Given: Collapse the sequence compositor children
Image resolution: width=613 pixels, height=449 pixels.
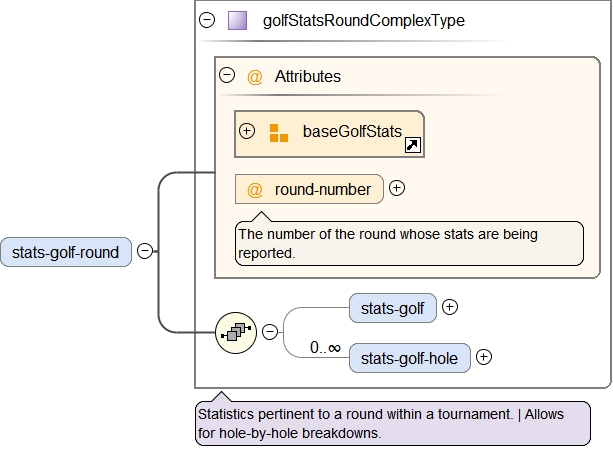Looking at the screenshot, I should click(269, 332).
